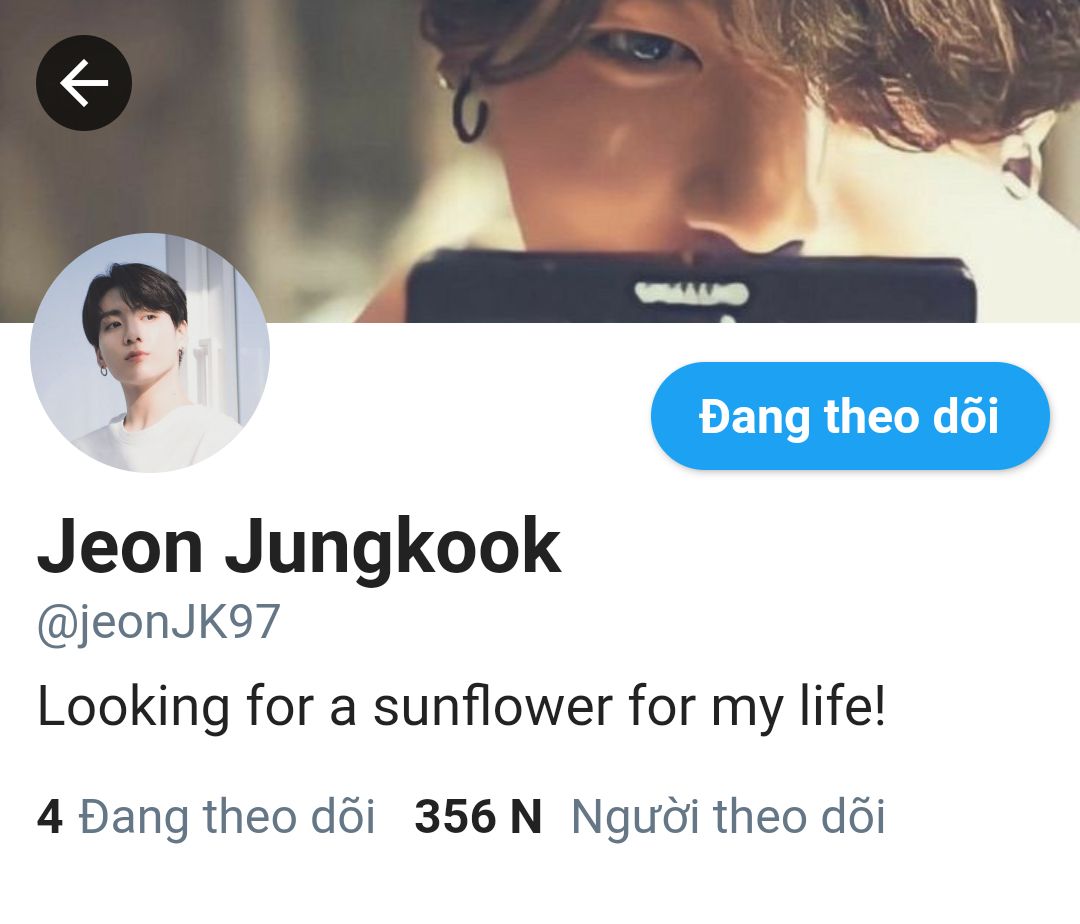Open the 356 N Người theo dõi list
The image size is (1080, 924).
click(x=650, y=817)
